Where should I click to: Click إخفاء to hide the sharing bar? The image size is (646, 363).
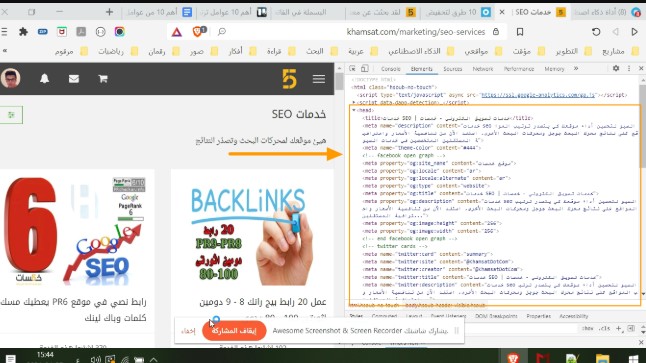pyautogui.click(x=188, y=331)
